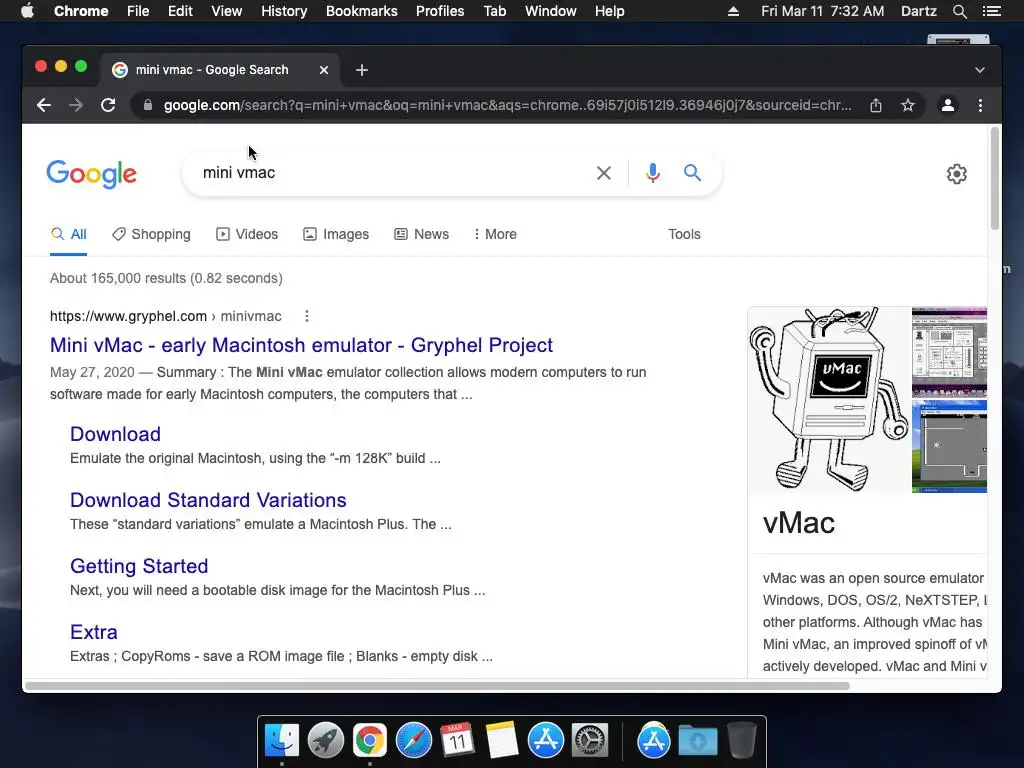The image size is (1024, 768).
Task: Open the Profiles menu
Action: 440,11
